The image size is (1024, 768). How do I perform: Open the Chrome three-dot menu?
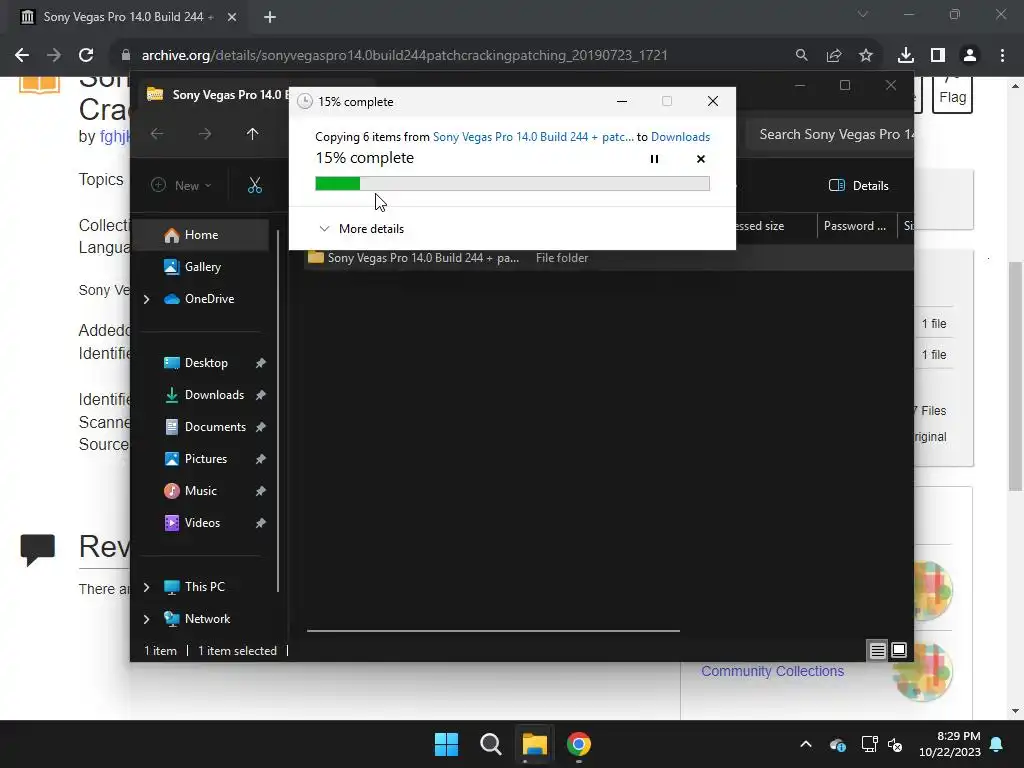click(x=1002, y=56)
